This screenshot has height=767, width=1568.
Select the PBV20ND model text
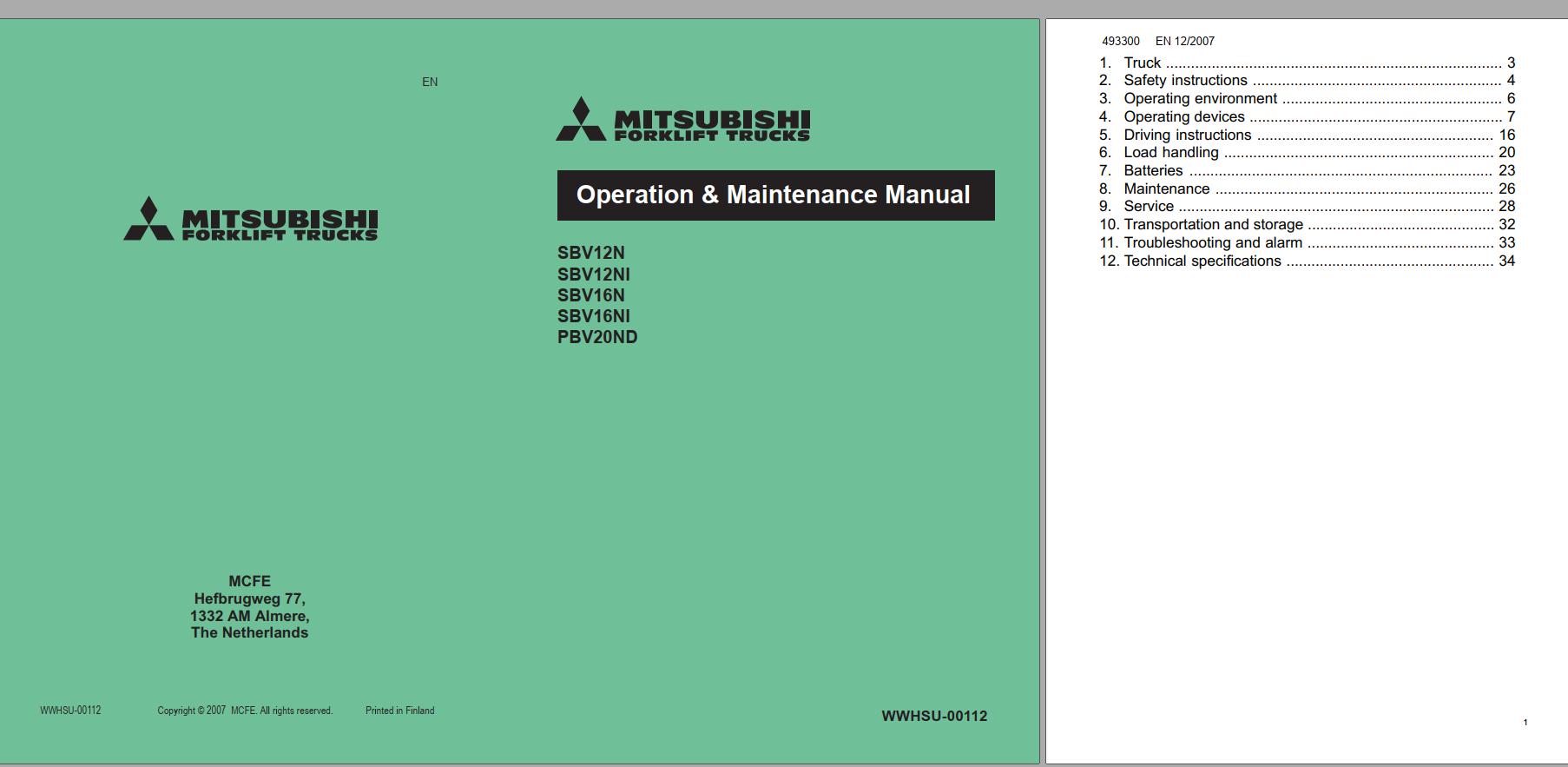597,337
